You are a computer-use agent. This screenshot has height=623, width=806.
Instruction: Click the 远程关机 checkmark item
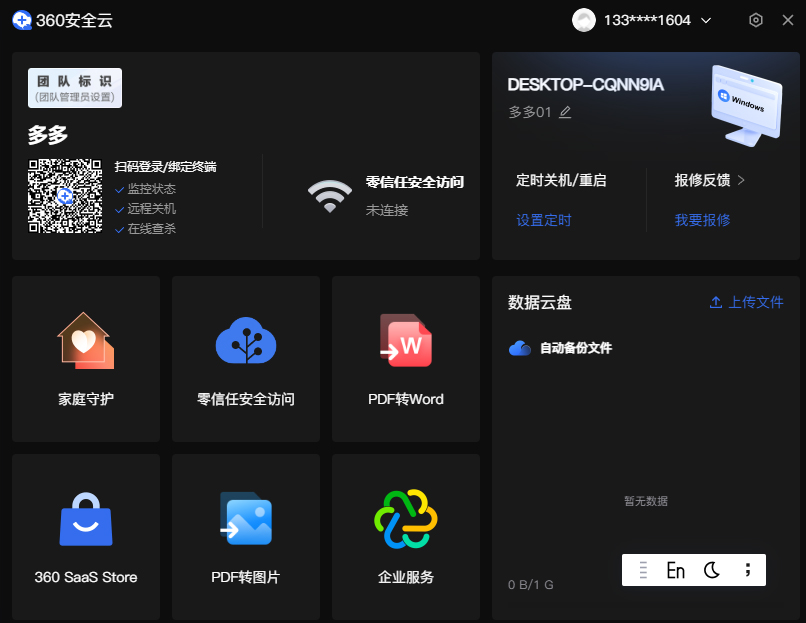pyautogui.click(x=145, y=209)
